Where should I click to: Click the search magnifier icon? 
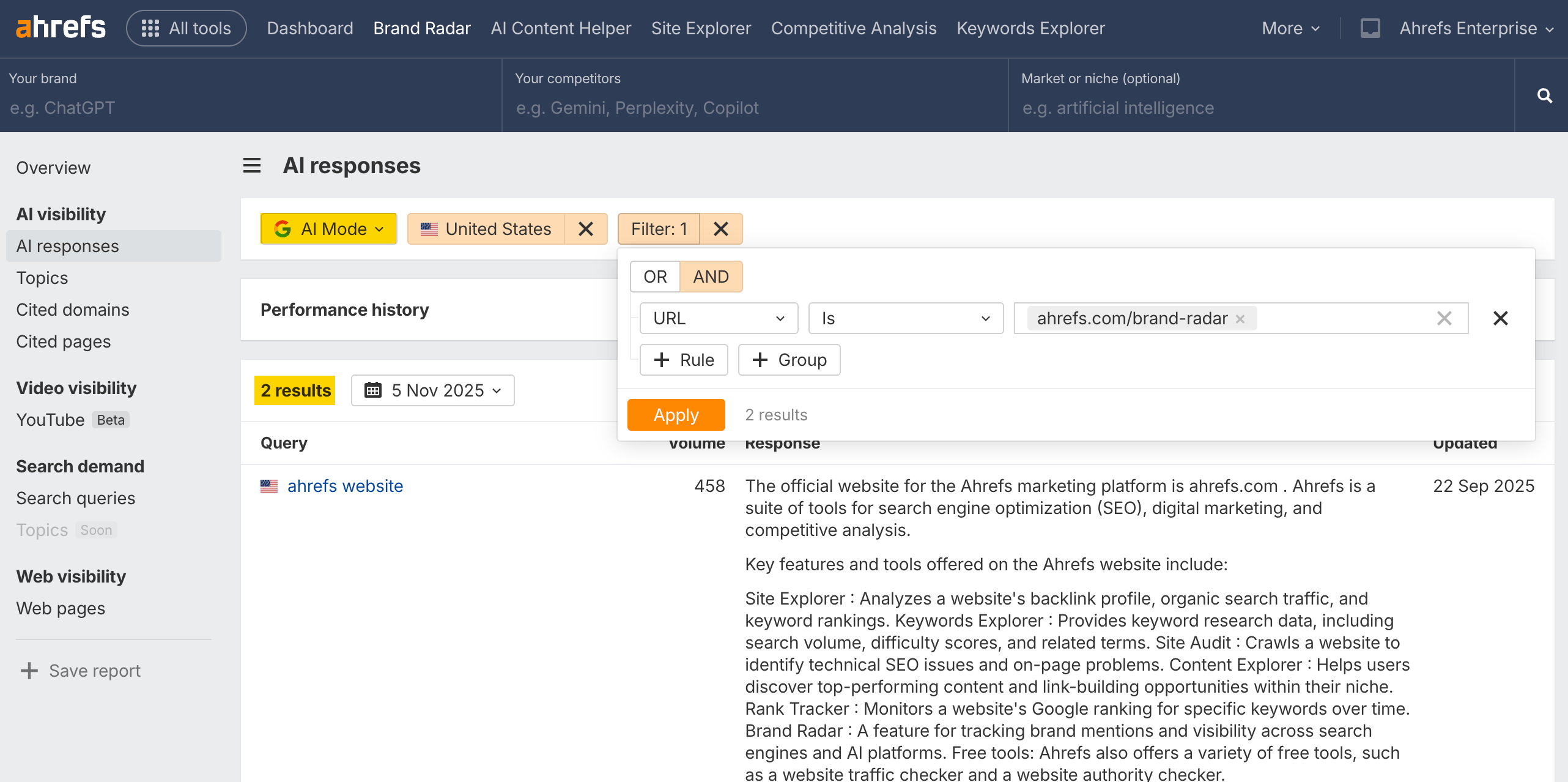[x=1544, y=95]
